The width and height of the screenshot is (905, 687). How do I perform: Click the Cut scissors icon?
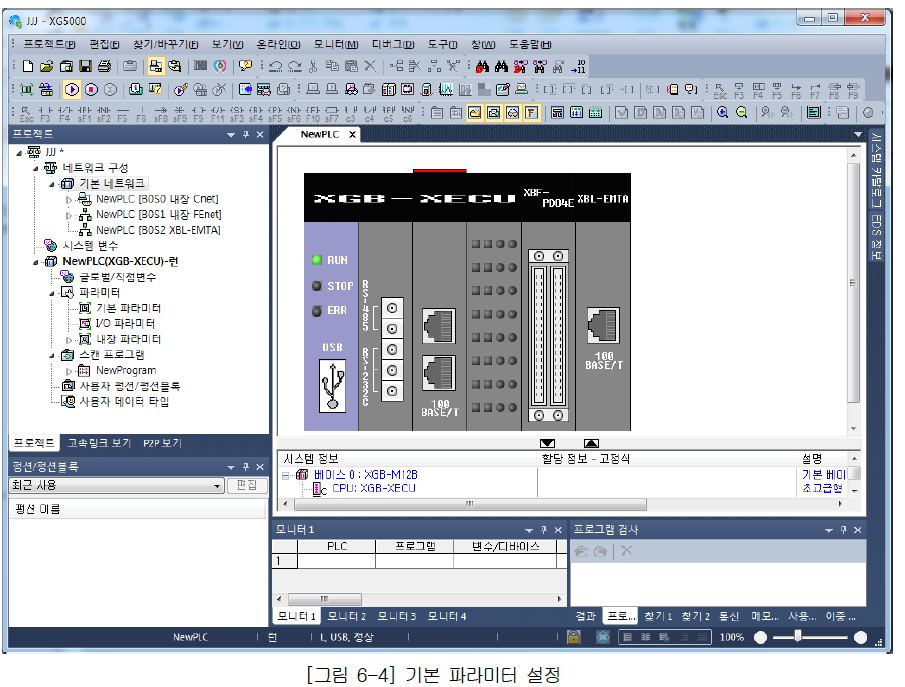point(313,66)
